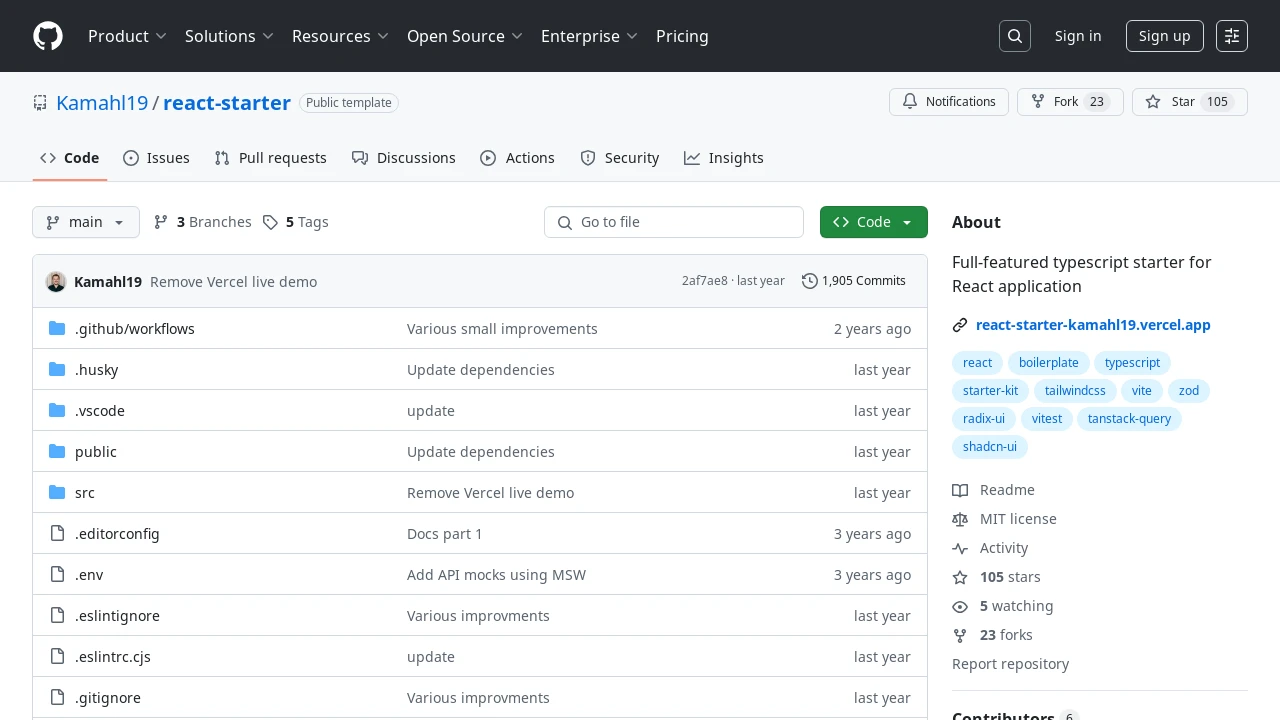Expand the Resources menu
This screenshot has height=720, width=1280.
(x=340, y=36)
